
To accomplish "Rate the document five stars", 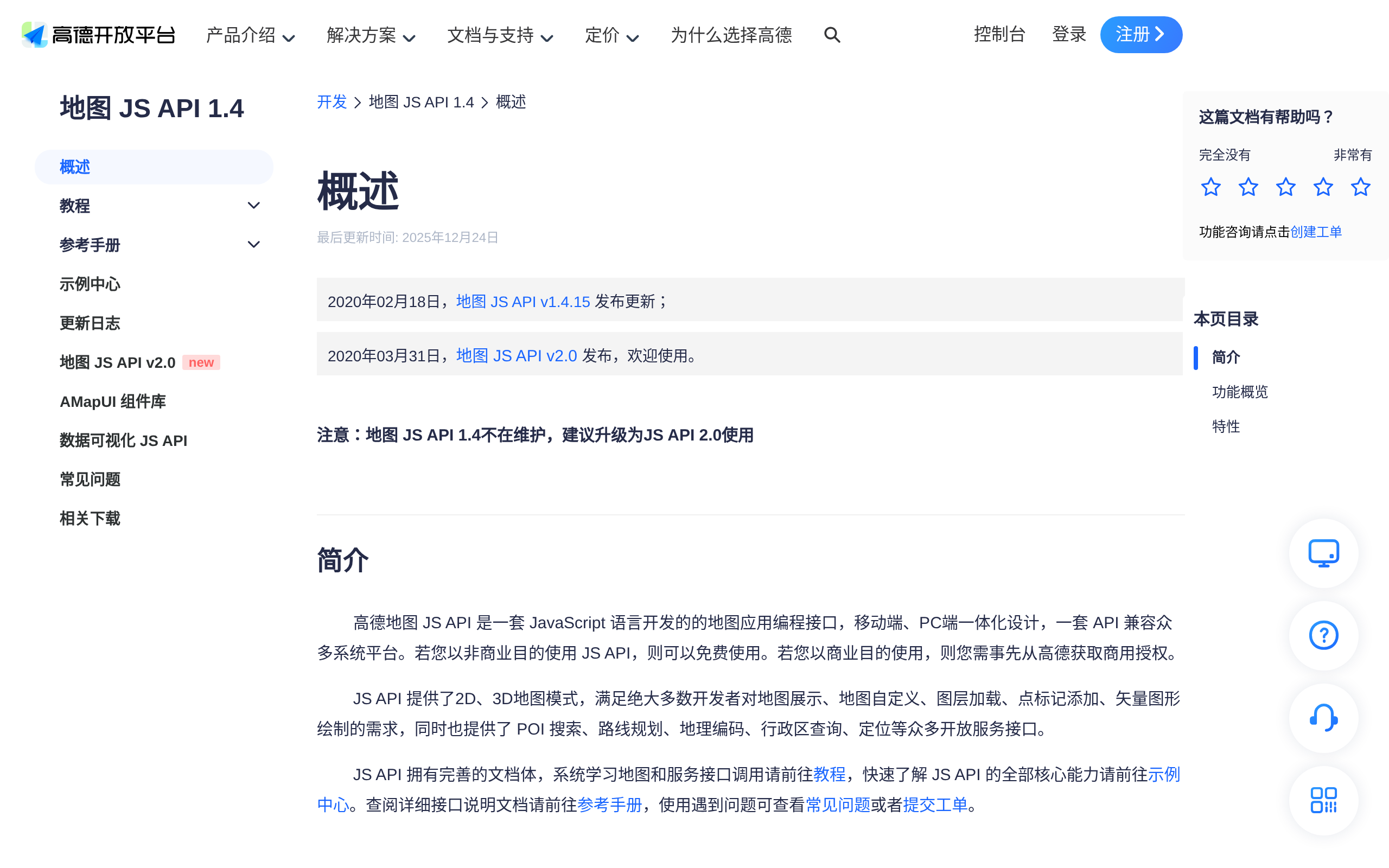I will coord(1360,187).
